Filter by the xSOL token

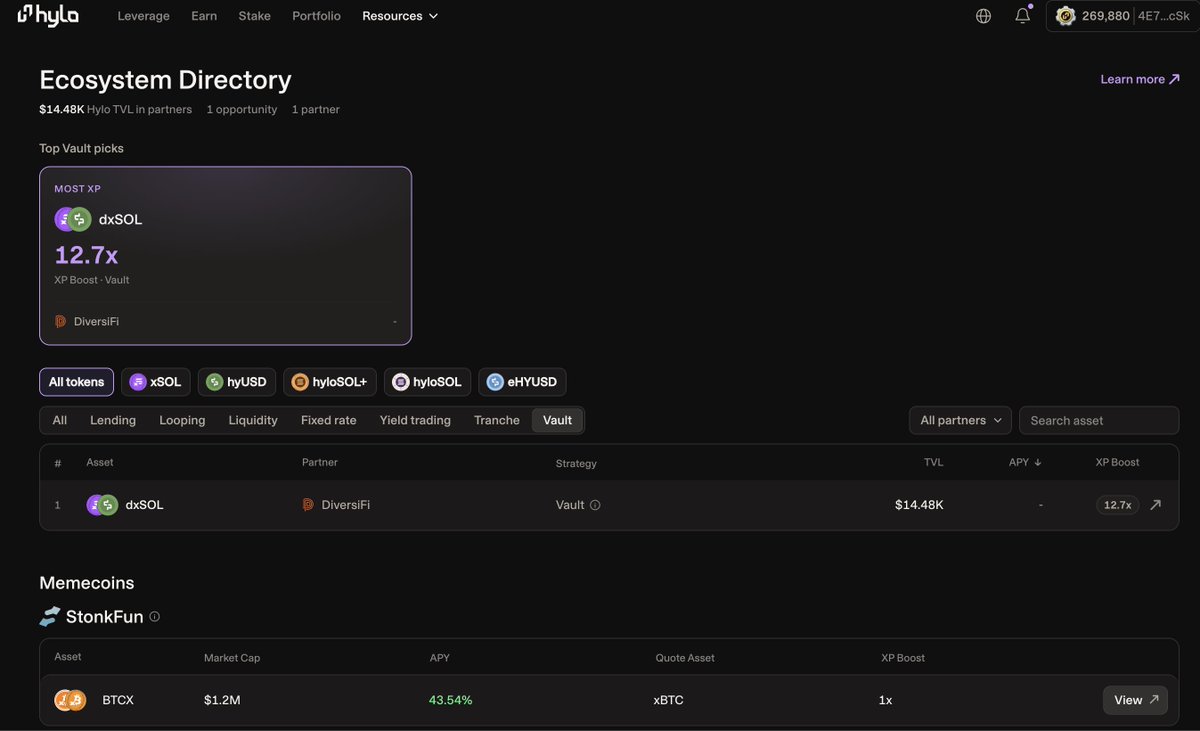pyautogui.click(x=155, y=382)
